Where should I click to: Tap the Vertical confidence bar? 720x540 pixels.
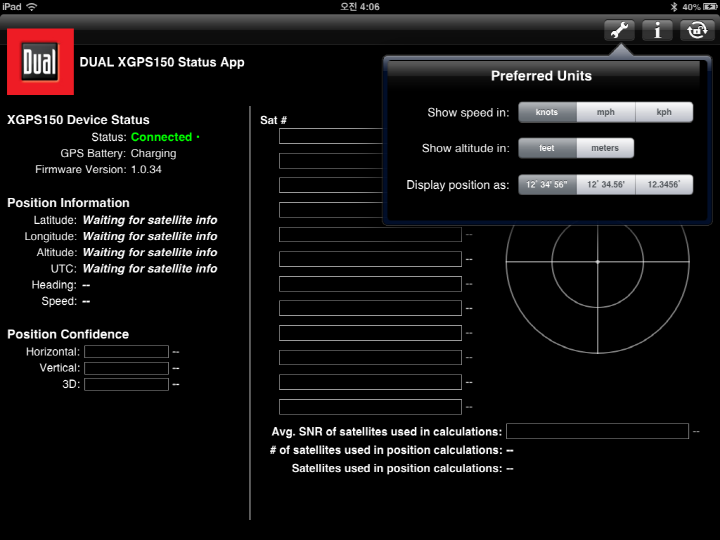tap(126, 368)
